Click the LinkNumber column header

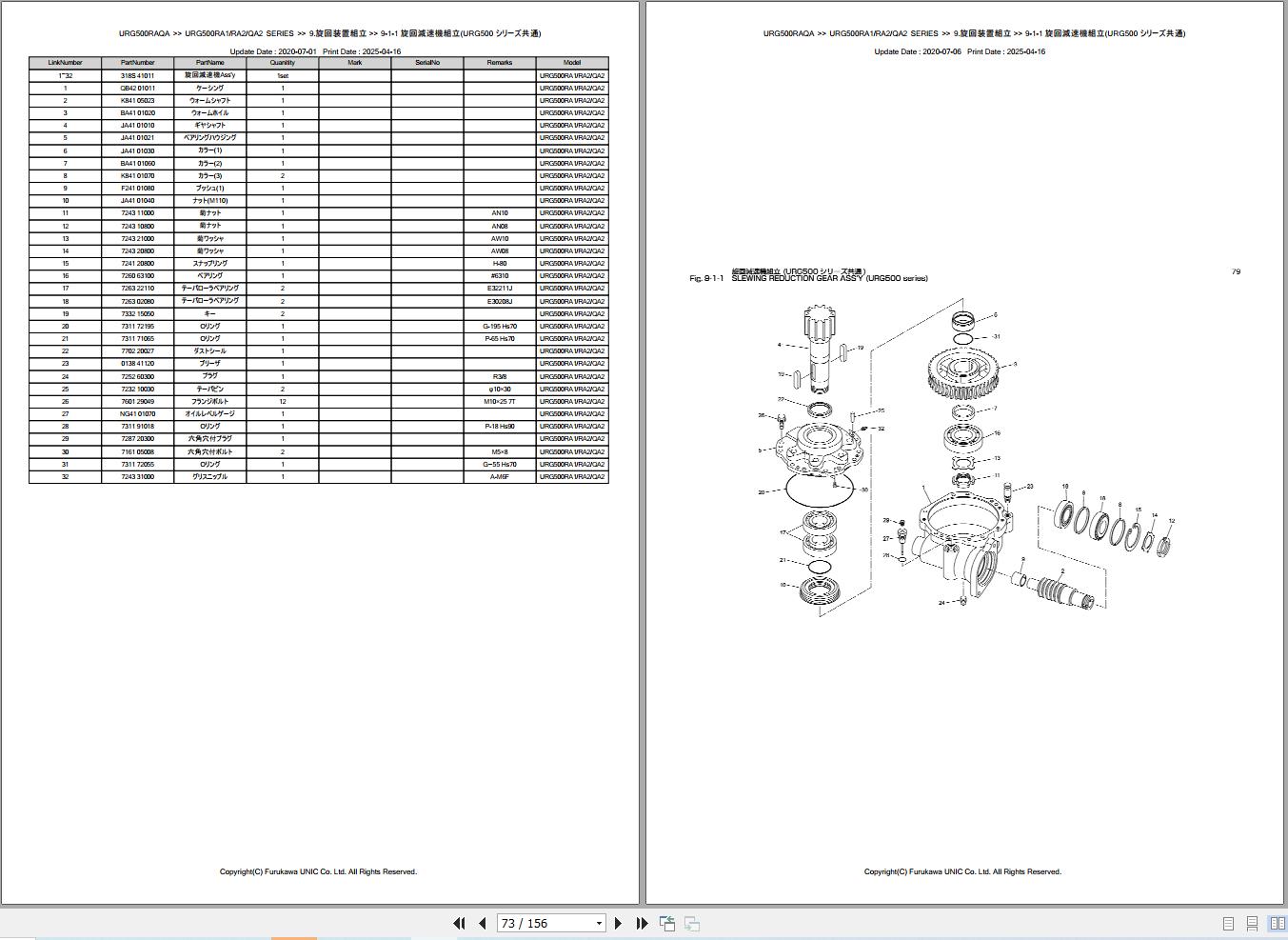pos(65,63)
